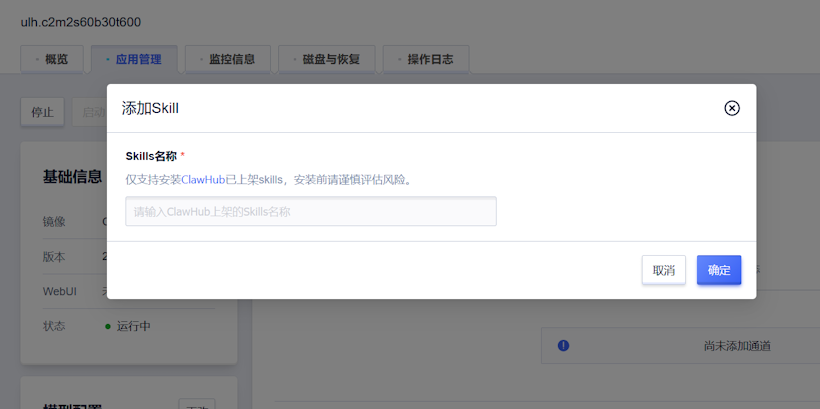This screenshot has height=409, width=820.
Task: Switch to the 监控信息 tab
Action: 227,59
